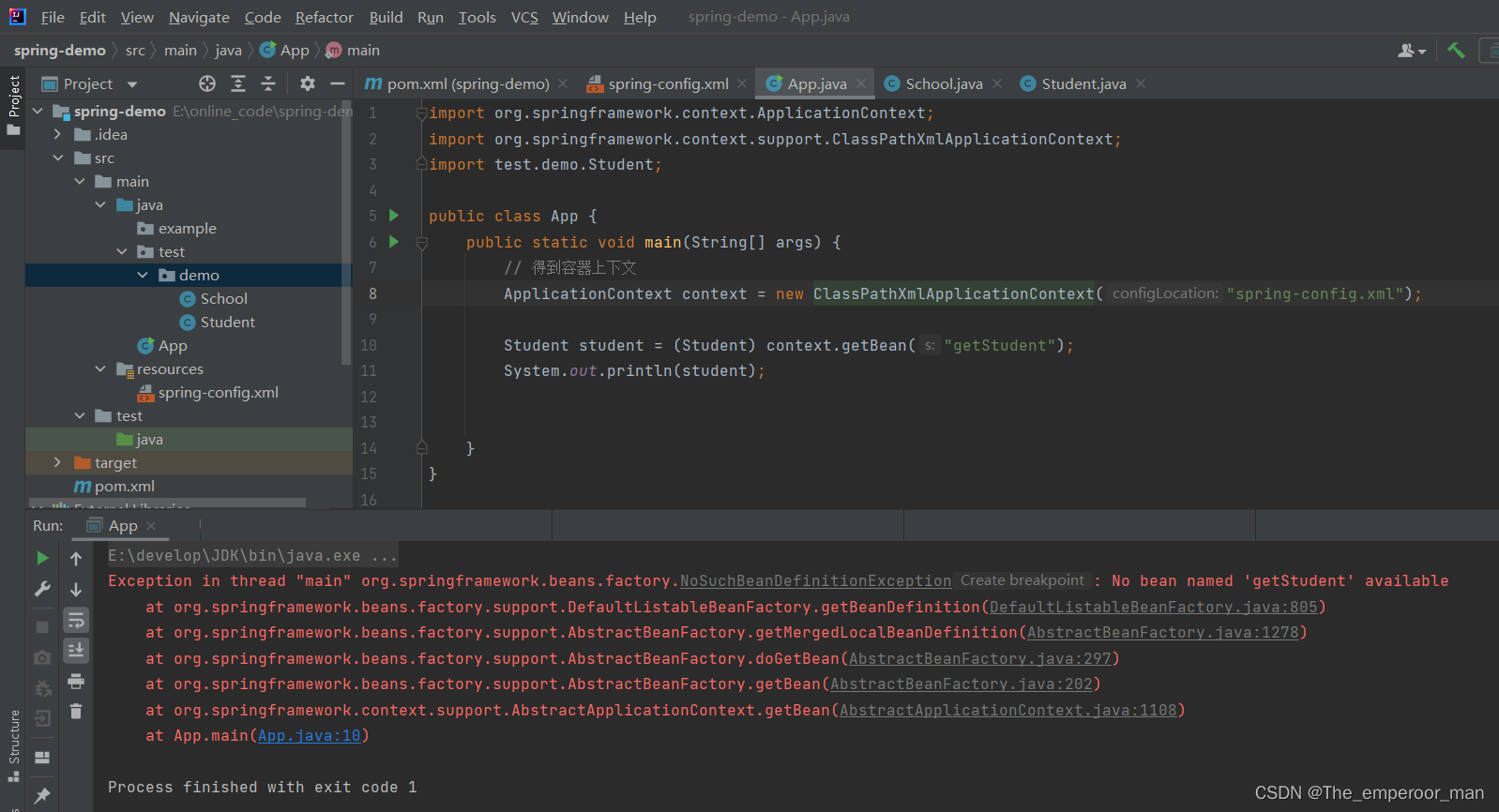Click Up the Stack Trace arrow
Image resolution: width=1499 pixels, height=812 pixels.
click(x=76, y=558)
